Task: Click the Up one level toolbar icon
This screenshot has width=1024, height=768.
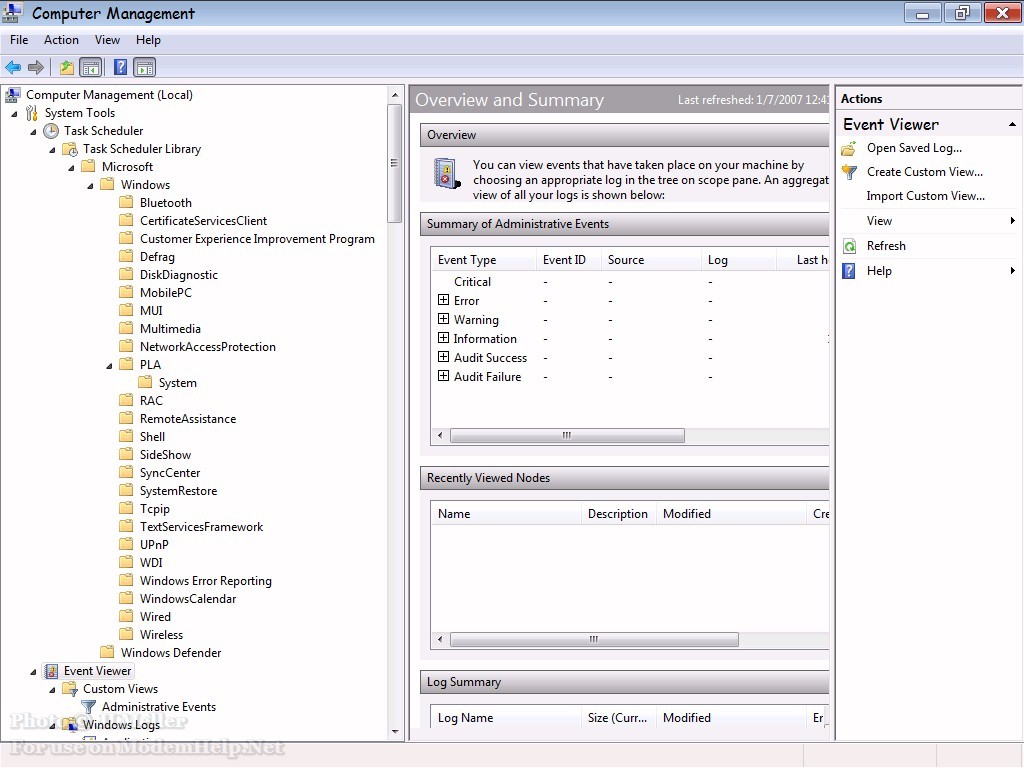Action: click(67, 67)
